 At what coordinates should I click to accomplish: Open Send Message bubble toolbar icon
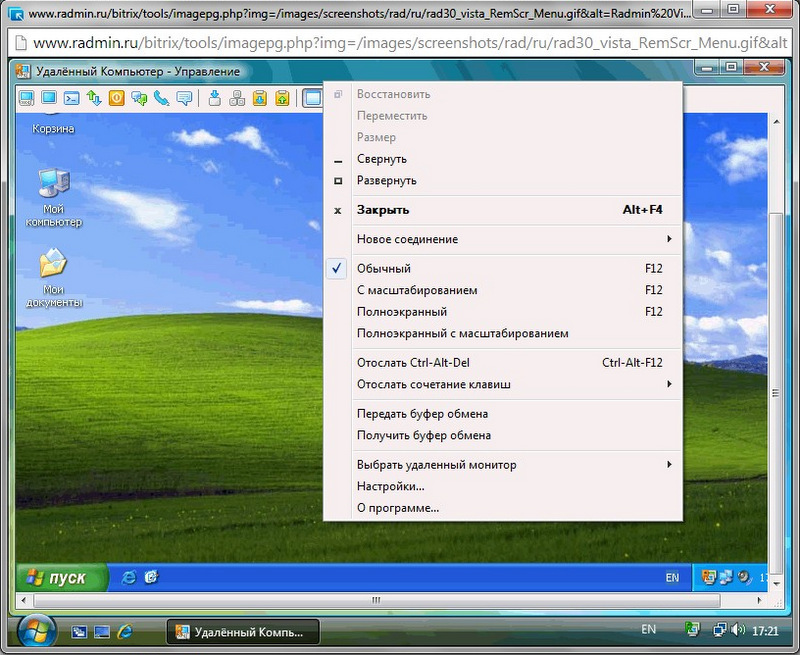184,97
